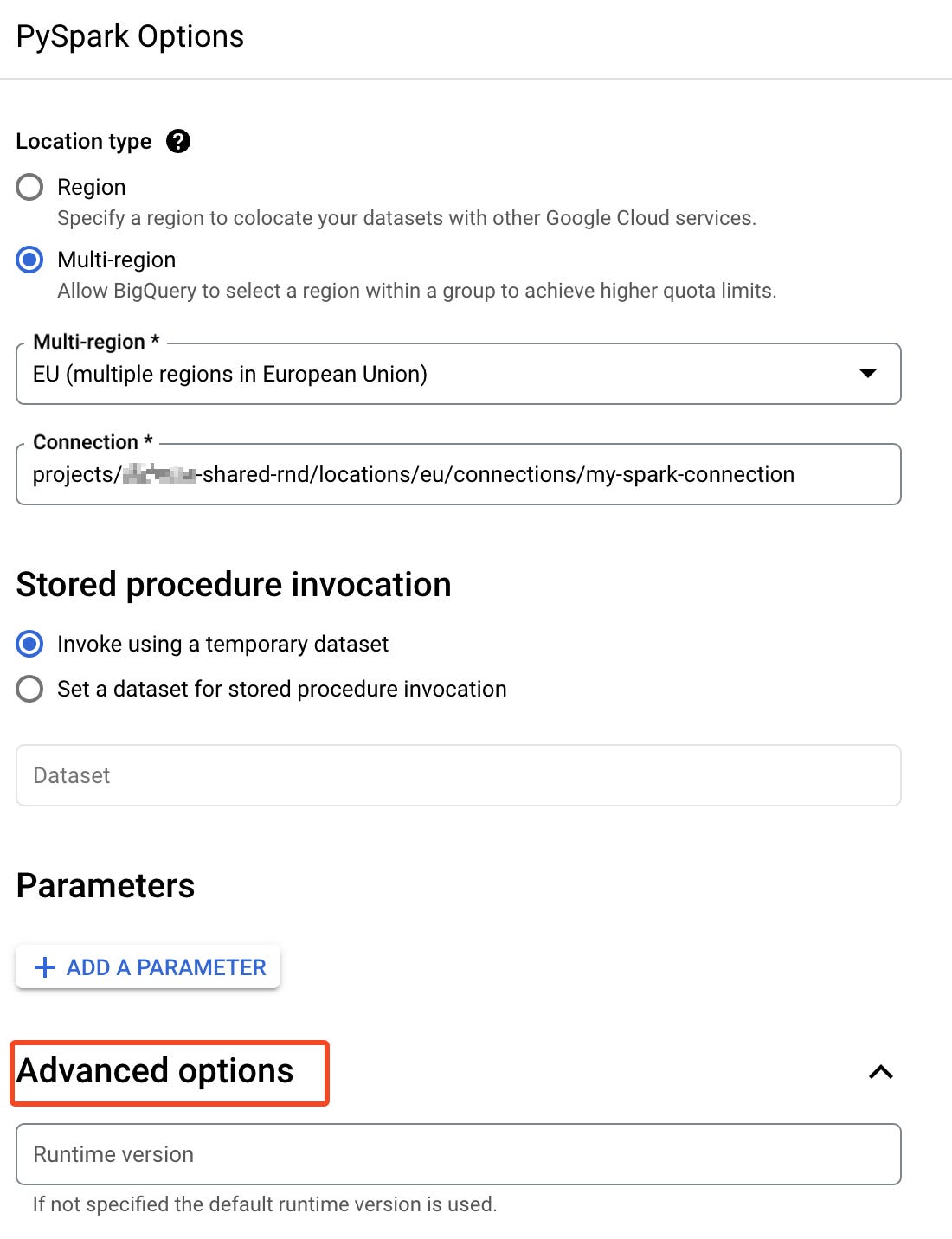Viewport: 952px width, 1239px height.
Task: Click the Dataset input box
Action: coord(459,775)
